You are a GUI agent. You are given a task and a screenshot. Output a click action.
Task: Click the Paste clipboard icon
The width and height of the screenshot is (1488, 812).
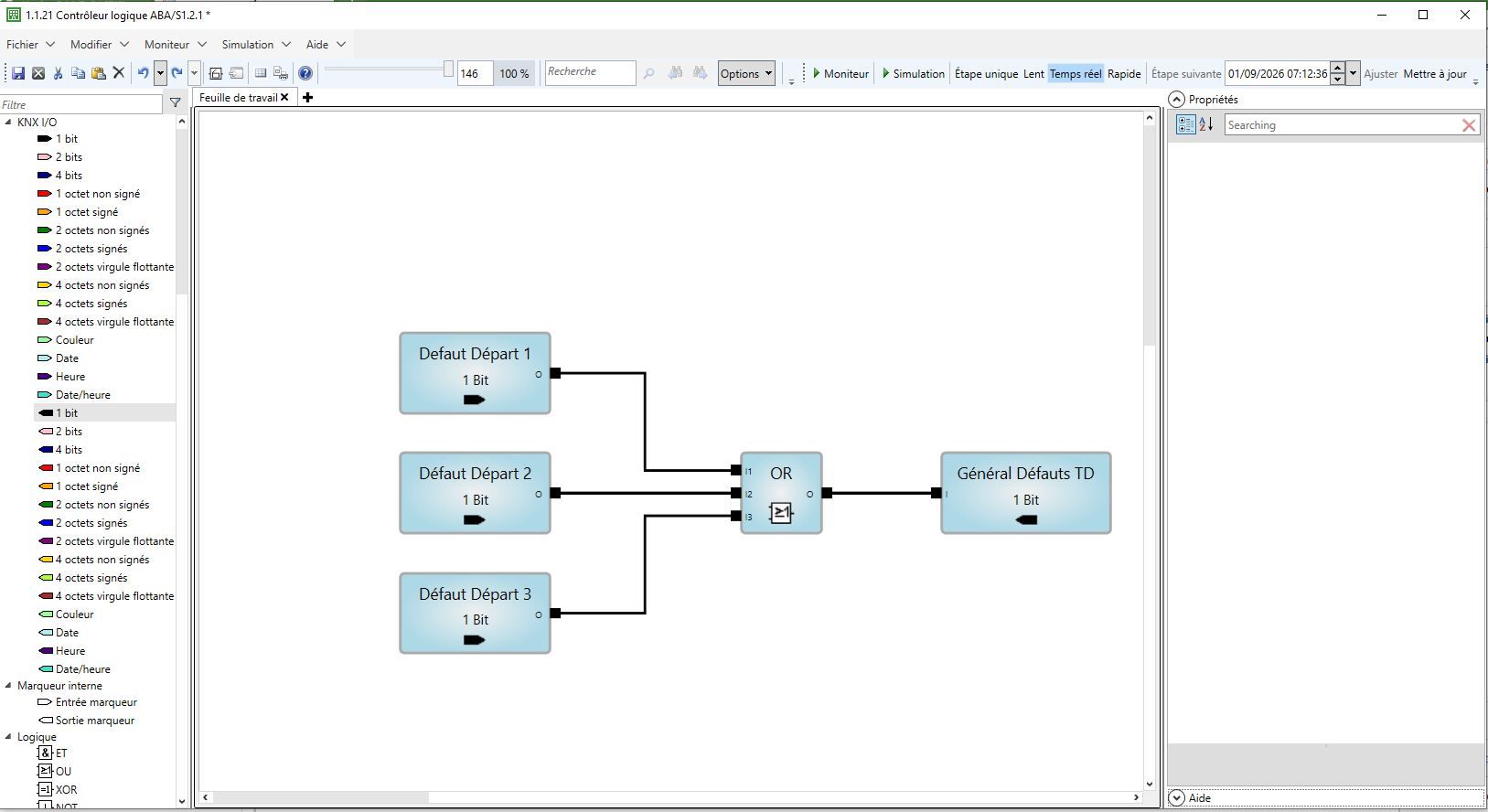tap(99, 73)
